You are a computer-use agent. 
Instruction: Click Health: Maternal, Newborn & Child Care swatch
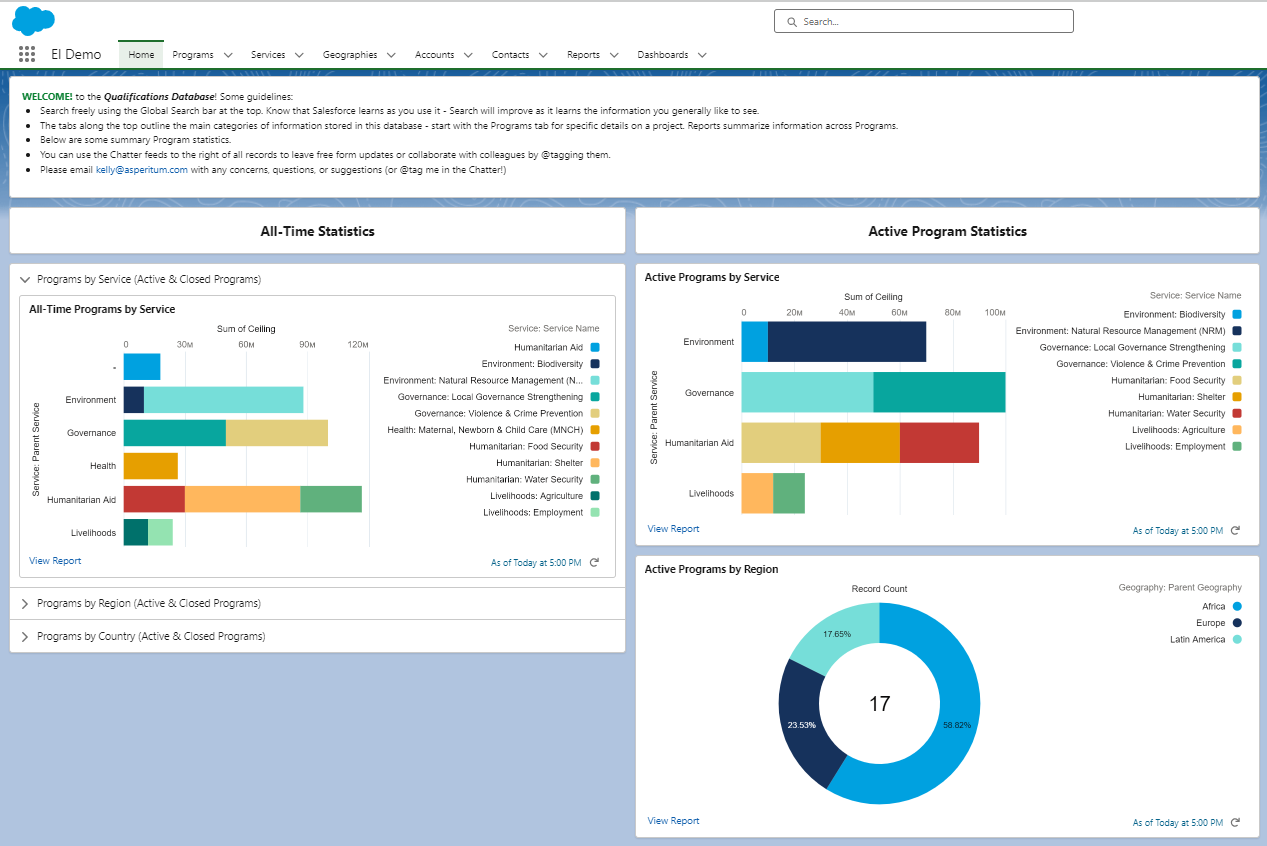coord(595,430)
